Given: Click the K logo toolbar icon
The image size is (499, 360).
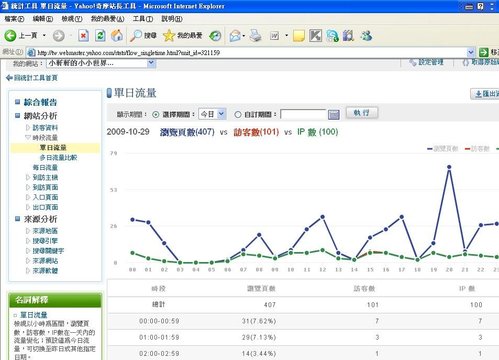Looking at the screenshot, I should click(x=315, y=35).
